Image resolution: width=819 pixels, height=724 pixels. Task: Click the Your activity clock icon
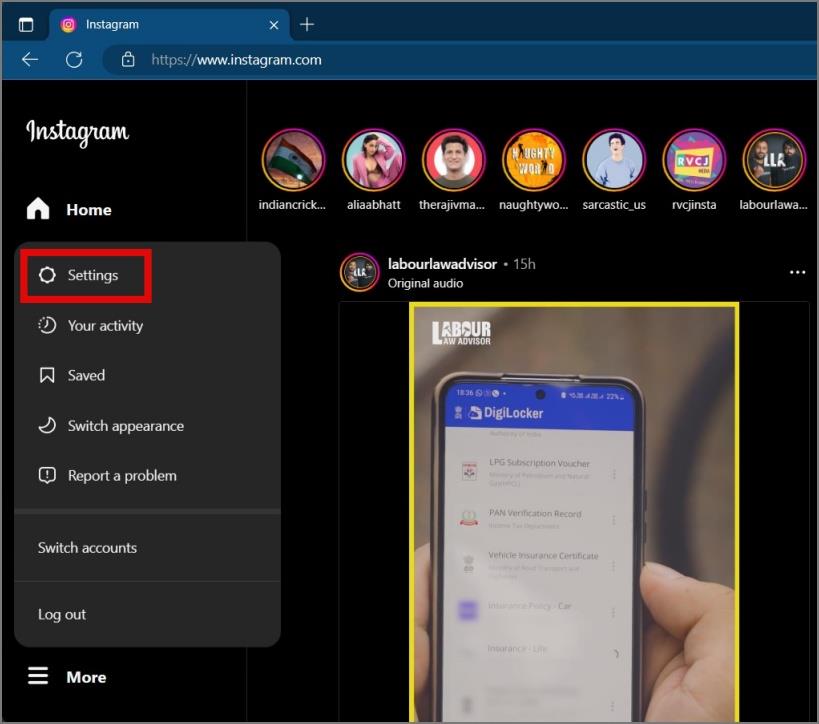pyautogui.click(x=47, y=325)
